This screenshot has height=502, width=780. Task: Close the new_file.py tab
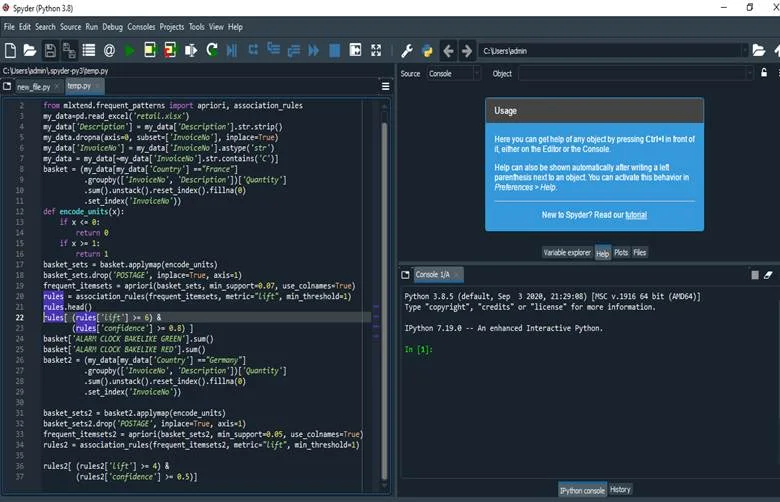(x=57, y=87)
